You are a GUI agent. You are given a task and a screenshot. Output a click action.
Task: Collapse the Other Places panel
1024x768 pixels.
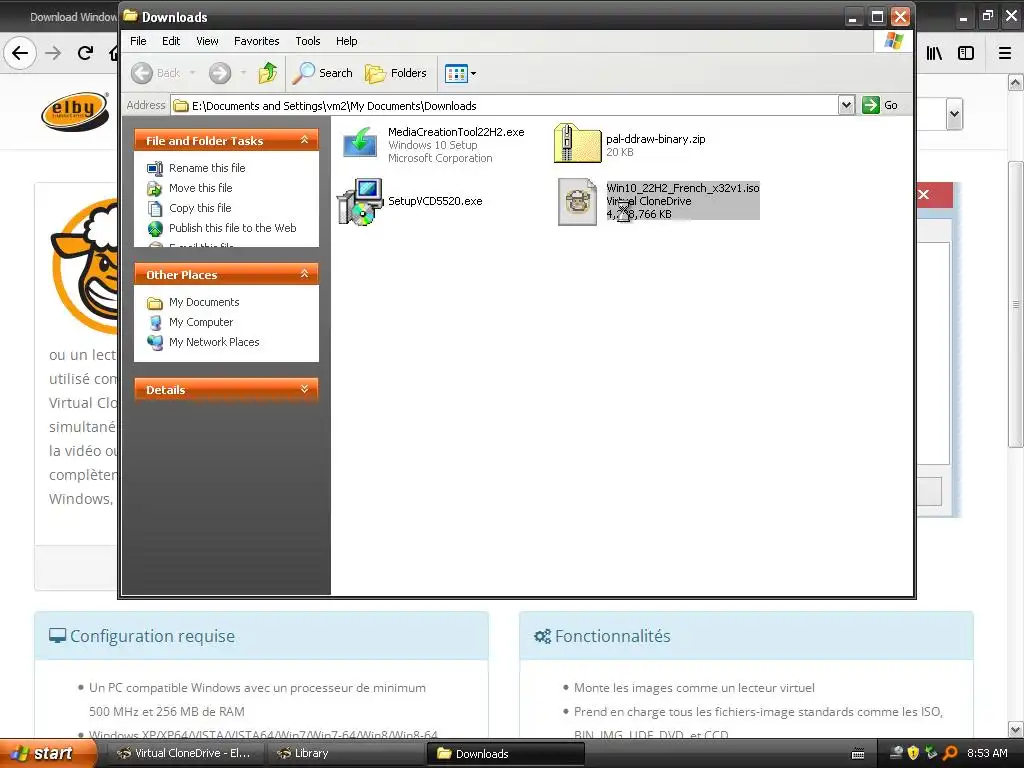(304, 274)
